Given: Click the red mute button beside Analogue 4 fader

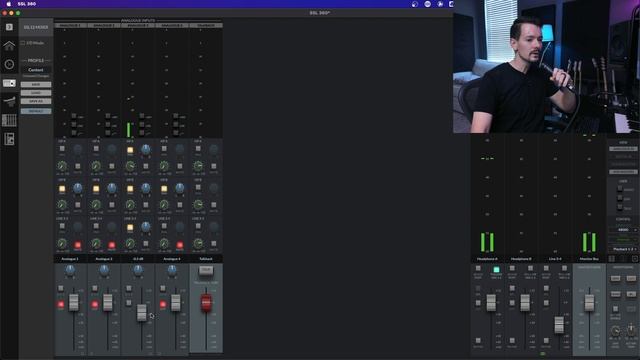Looking at the screenshot, I should tap(163, 304).
